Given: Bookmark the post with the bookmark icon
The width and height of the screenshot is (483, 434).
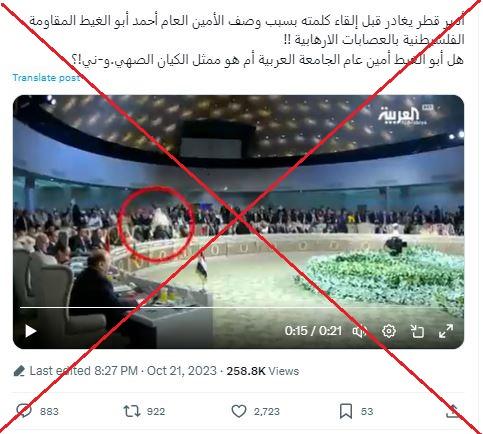Looking at the screenshot, I should coord(346,411).
